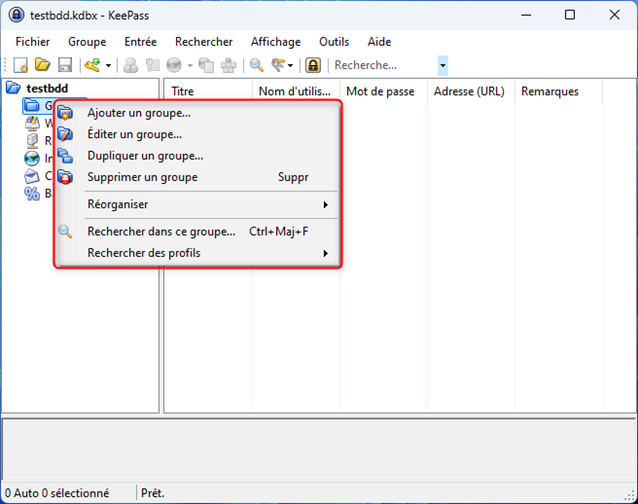Click the '0 Auto 0 sélectionné' status text
Viewport: 638px width, 504px height.
coord(57,493)
